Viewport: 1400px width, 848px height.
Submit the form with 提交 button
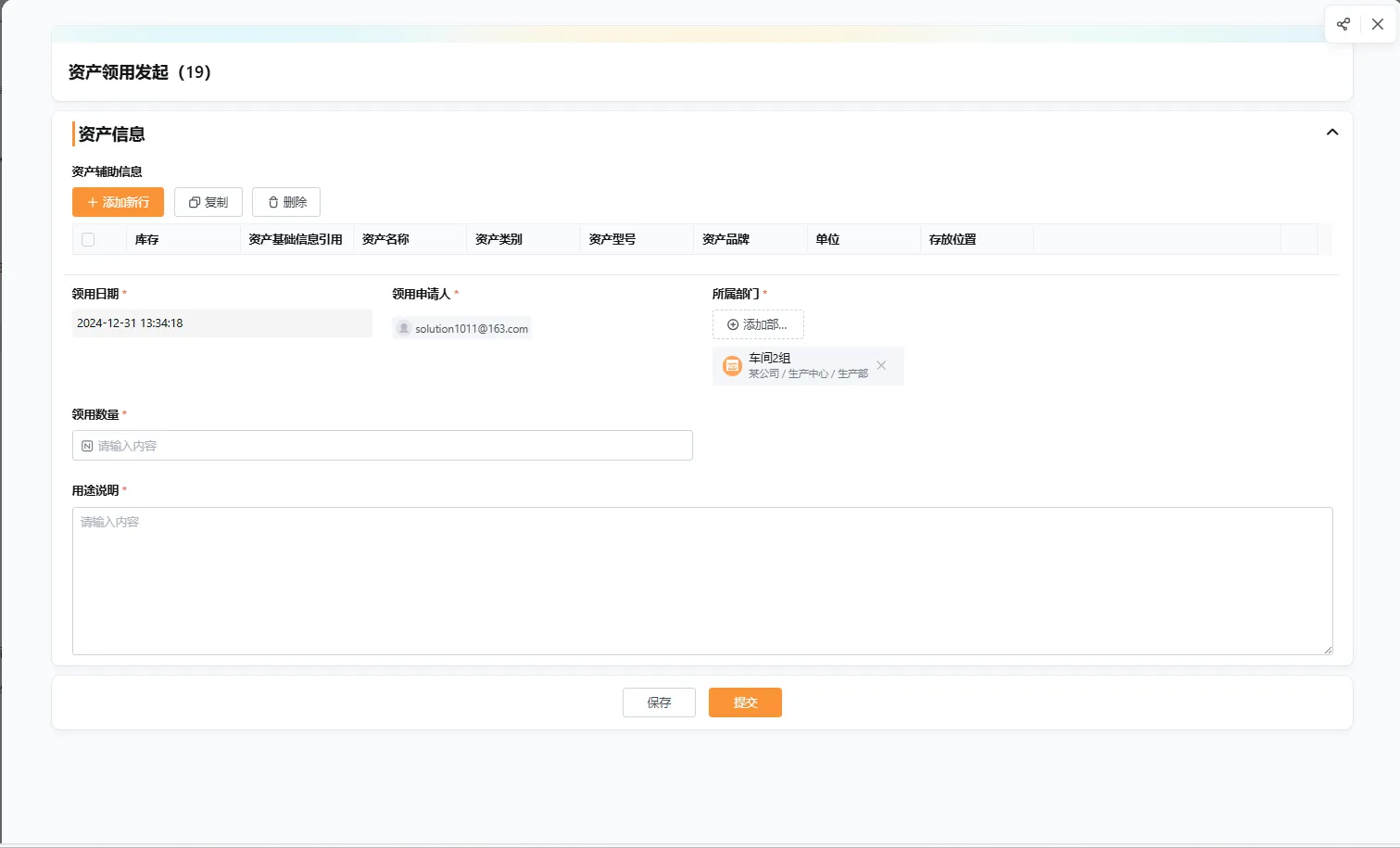(745, 702)
